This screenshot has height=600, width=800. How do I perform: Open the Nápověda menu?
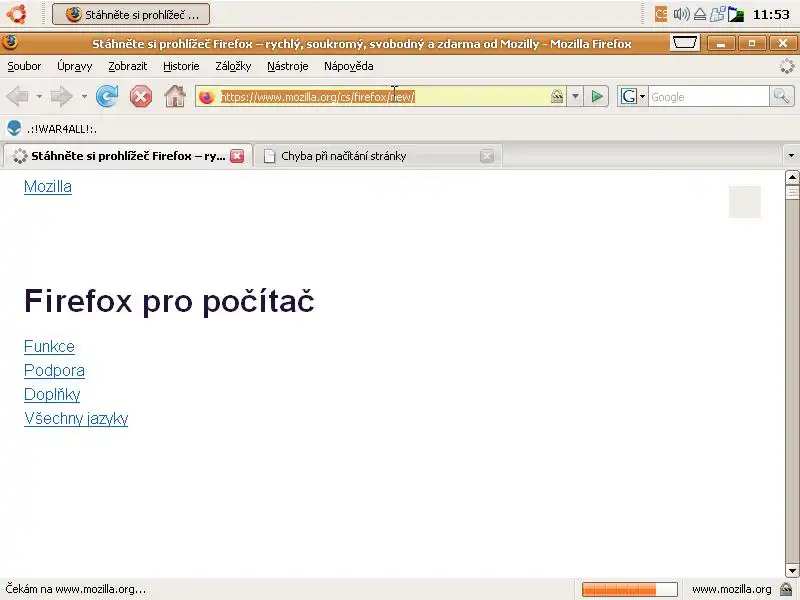(348, 66)
